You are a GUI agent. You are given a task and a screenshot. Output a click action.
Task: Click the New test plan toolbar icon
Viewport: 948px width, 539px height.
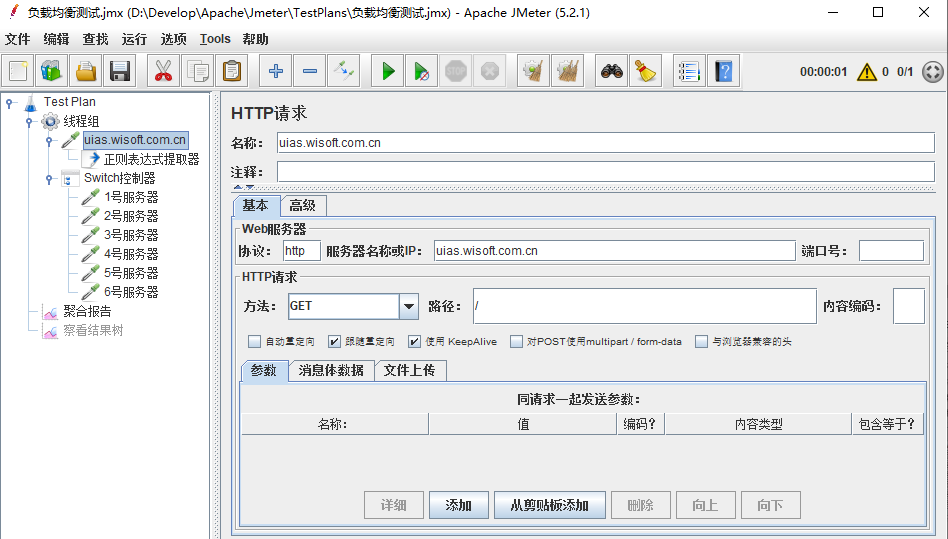(x=18, y=71)
